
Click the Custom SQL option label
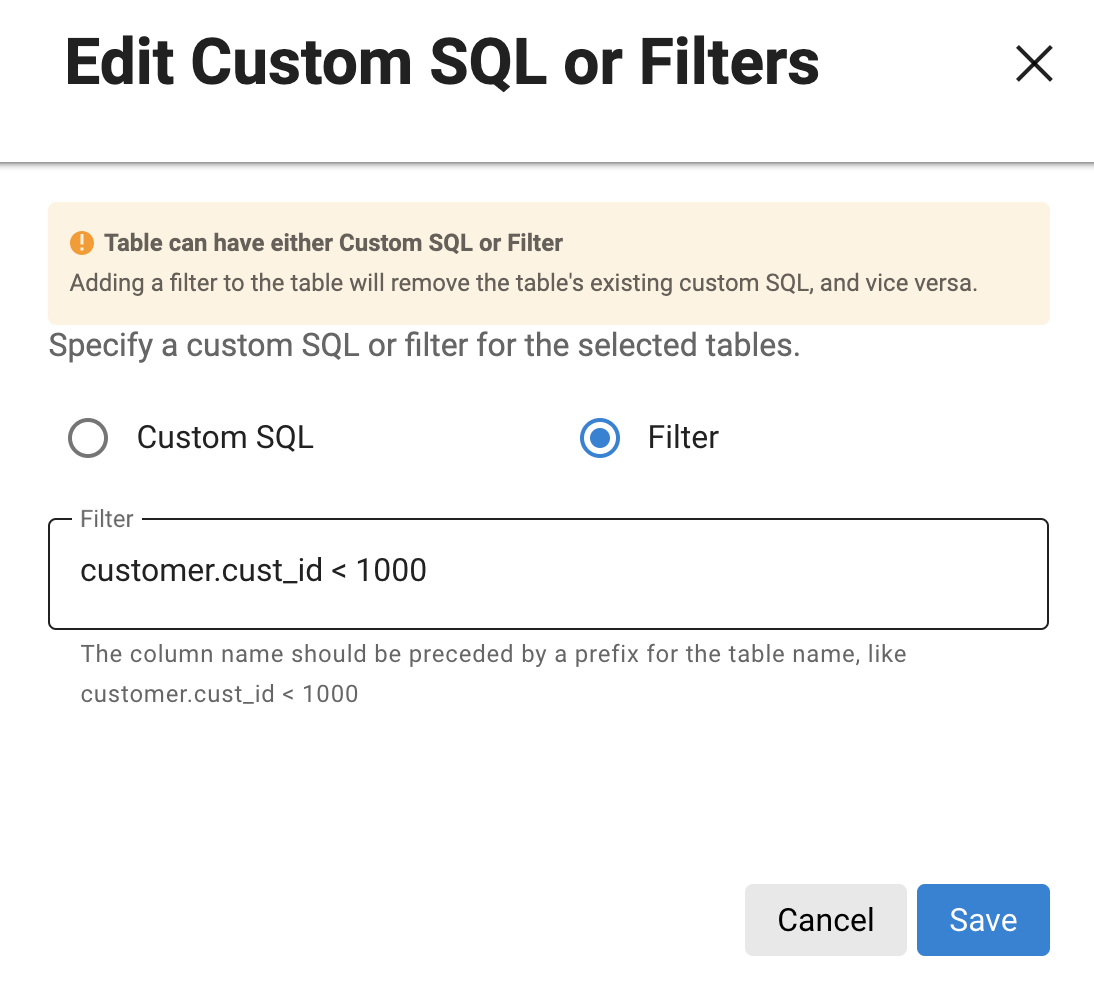225,438
